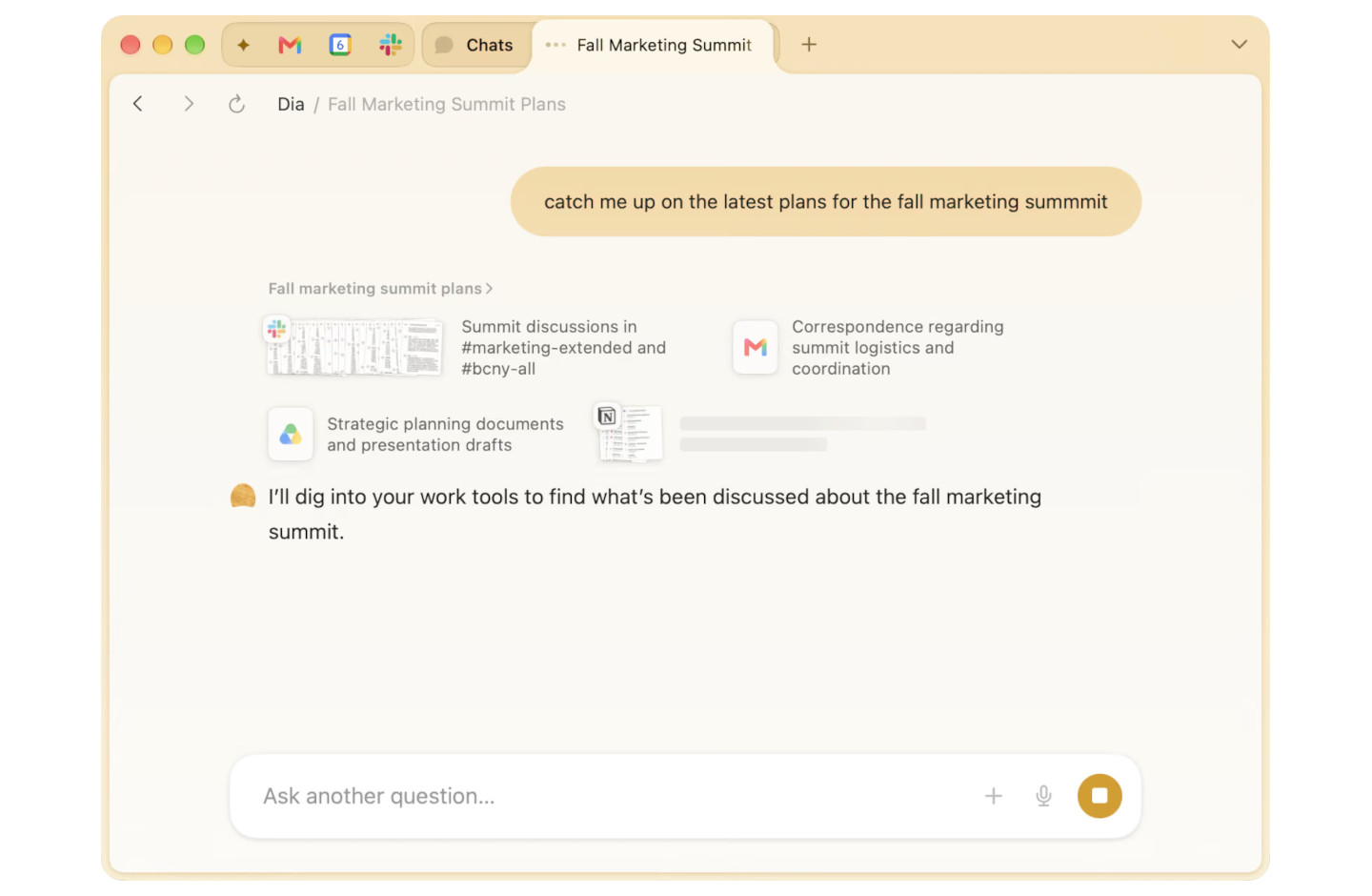Go forward to next page
The height and width of the screenshot is (896, 1372).
pyautogui.click(x=189, y=104)
